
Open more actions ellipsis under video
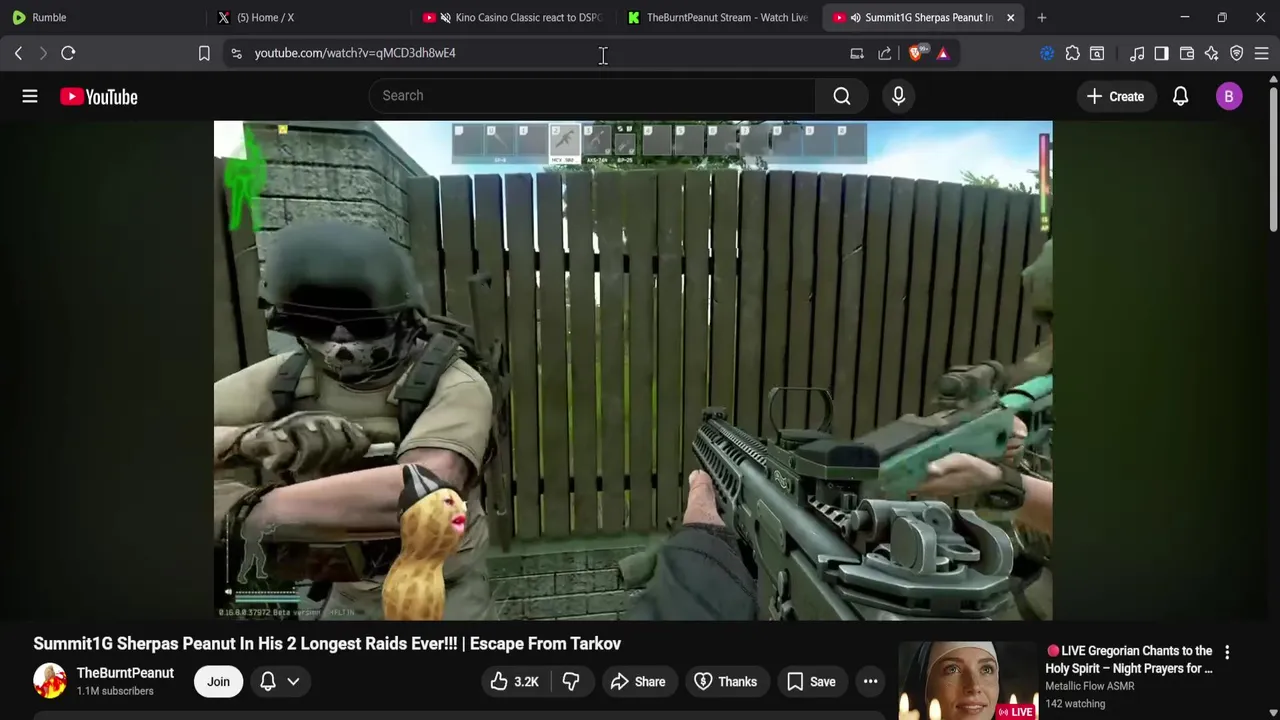pos(871,682)
